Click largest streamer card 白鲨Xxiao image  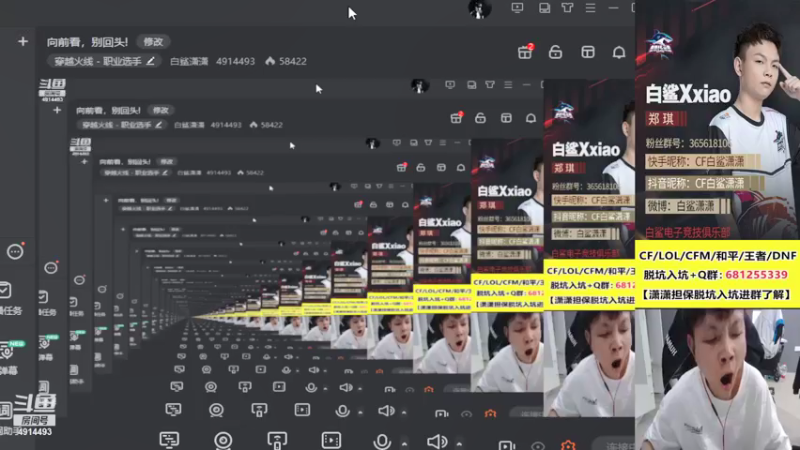pos(717,120)
